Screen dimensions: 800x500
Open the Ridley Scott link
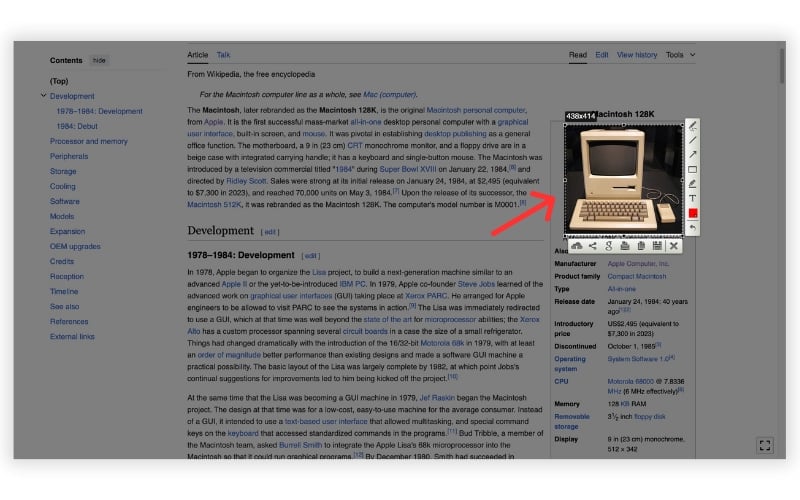pos(246,181)
